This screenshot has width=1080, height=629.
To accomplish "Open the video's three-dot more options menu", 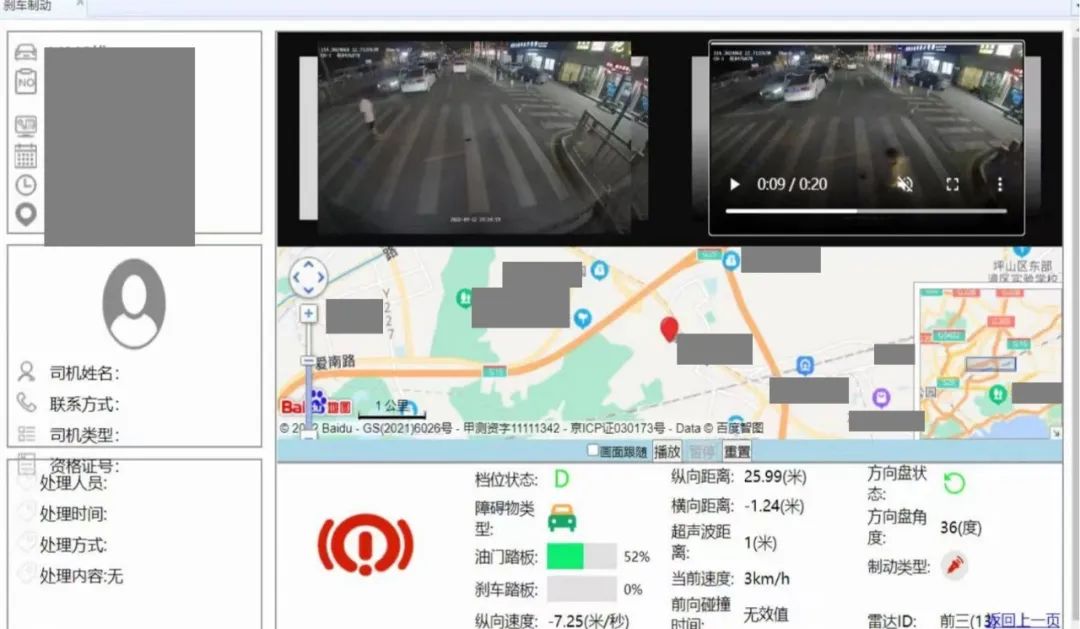I will click(999, 184).
